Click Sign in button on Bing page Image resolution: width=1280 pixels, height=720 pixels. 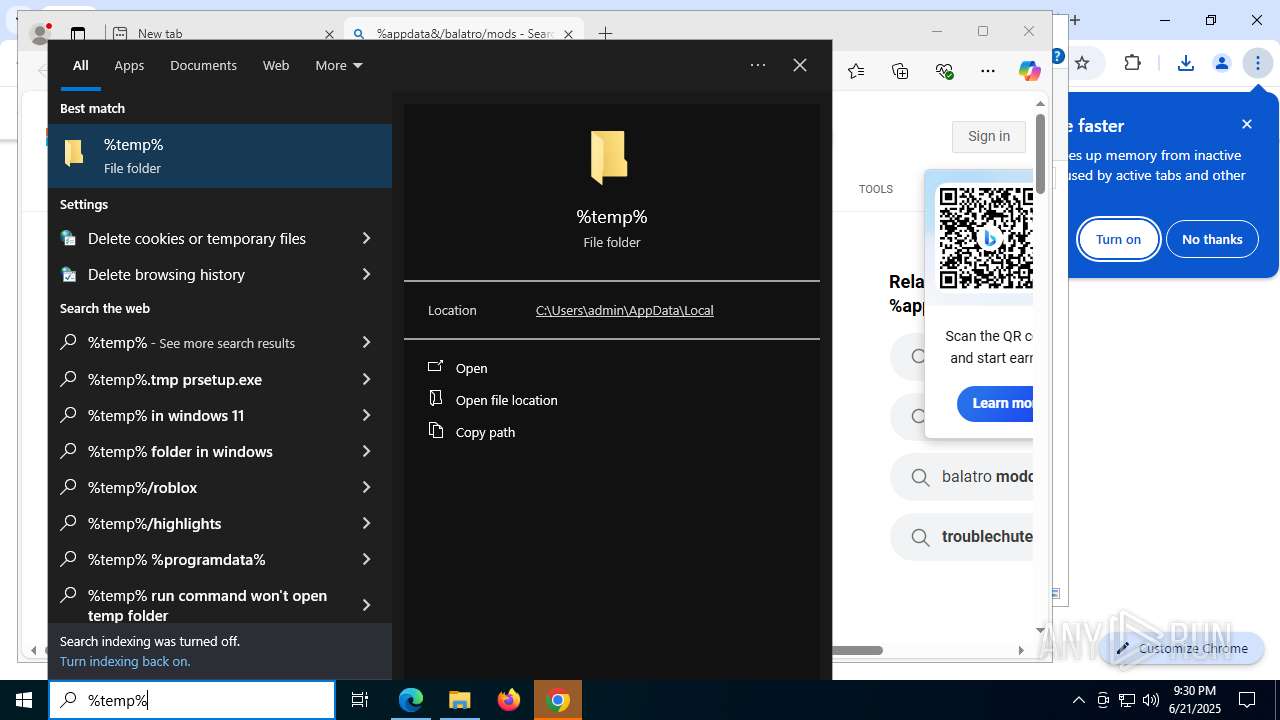coord(989,136)
